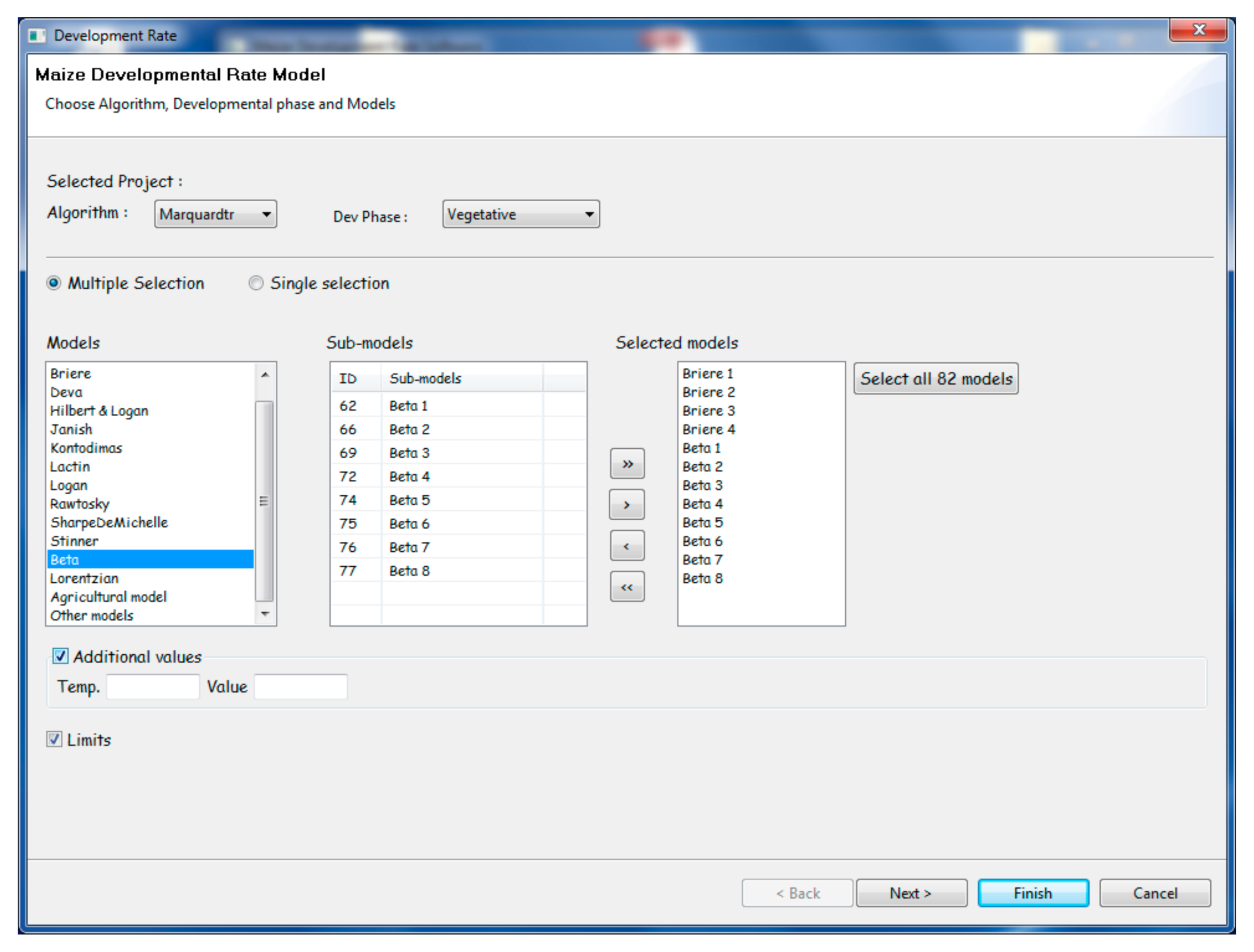Pick Beta 5 in the Sub-models table
The image size is (1254, 952).
[458, 500]
